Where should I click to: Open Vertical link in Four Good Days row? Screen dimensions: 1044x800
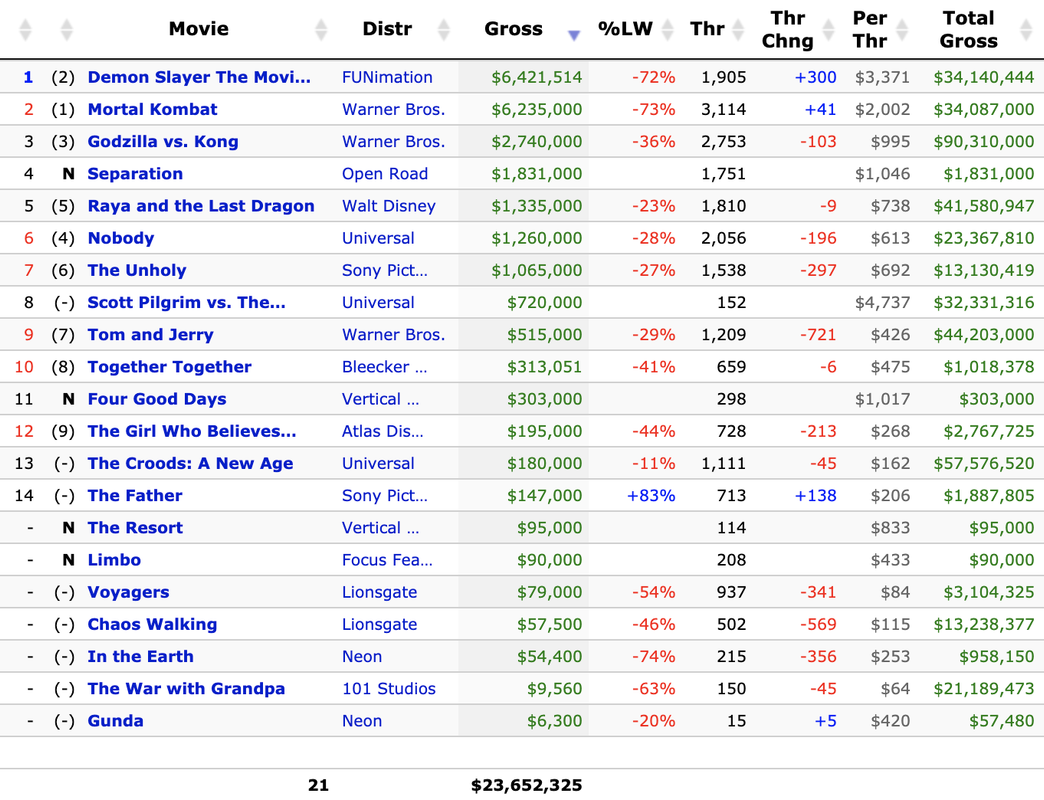(x=381, y=399)
